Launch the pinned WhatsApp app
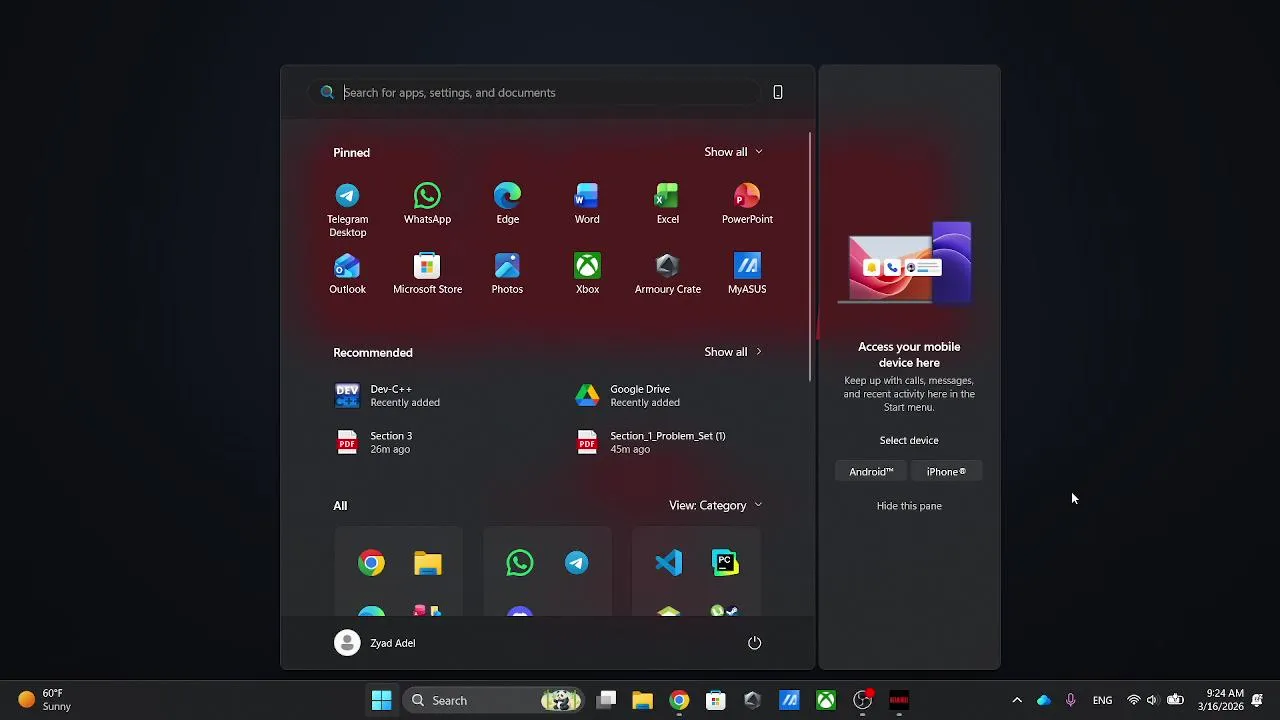The height and width of the screenshot is (720, 1280). (x=427, y=204)
